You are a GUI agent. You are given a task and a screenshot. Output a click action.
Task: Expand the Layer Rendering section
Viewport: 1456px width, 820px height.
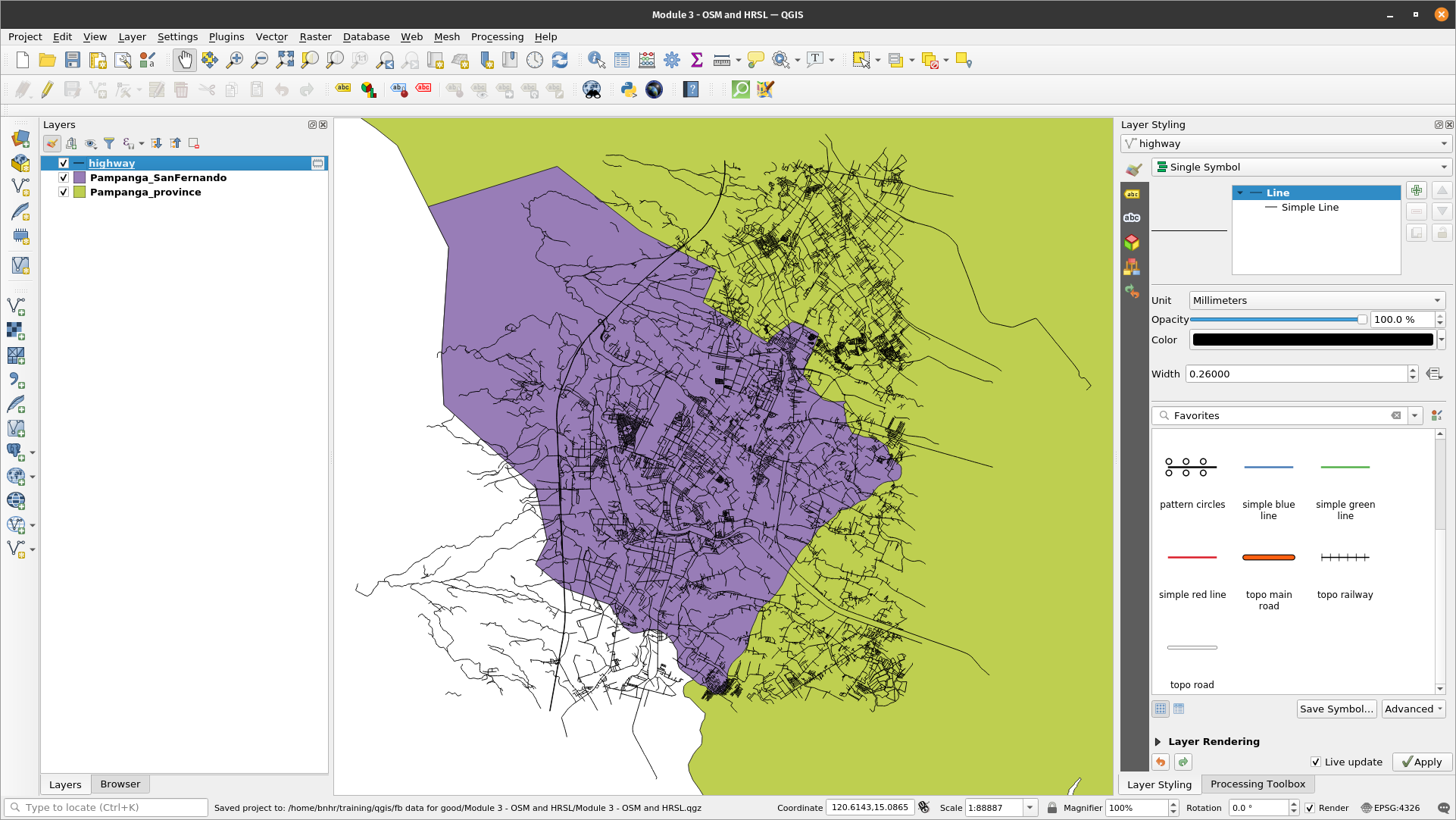(x=1159, y=741)
